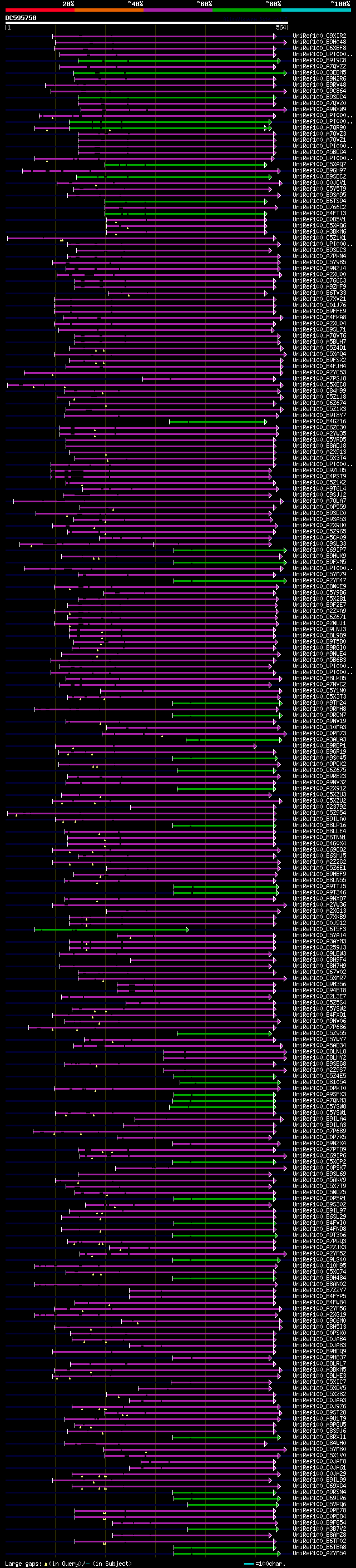Select hit label UniRef100_A3BKM6
This screenshot has width=356, height=1568.
(x=319, y=232)
